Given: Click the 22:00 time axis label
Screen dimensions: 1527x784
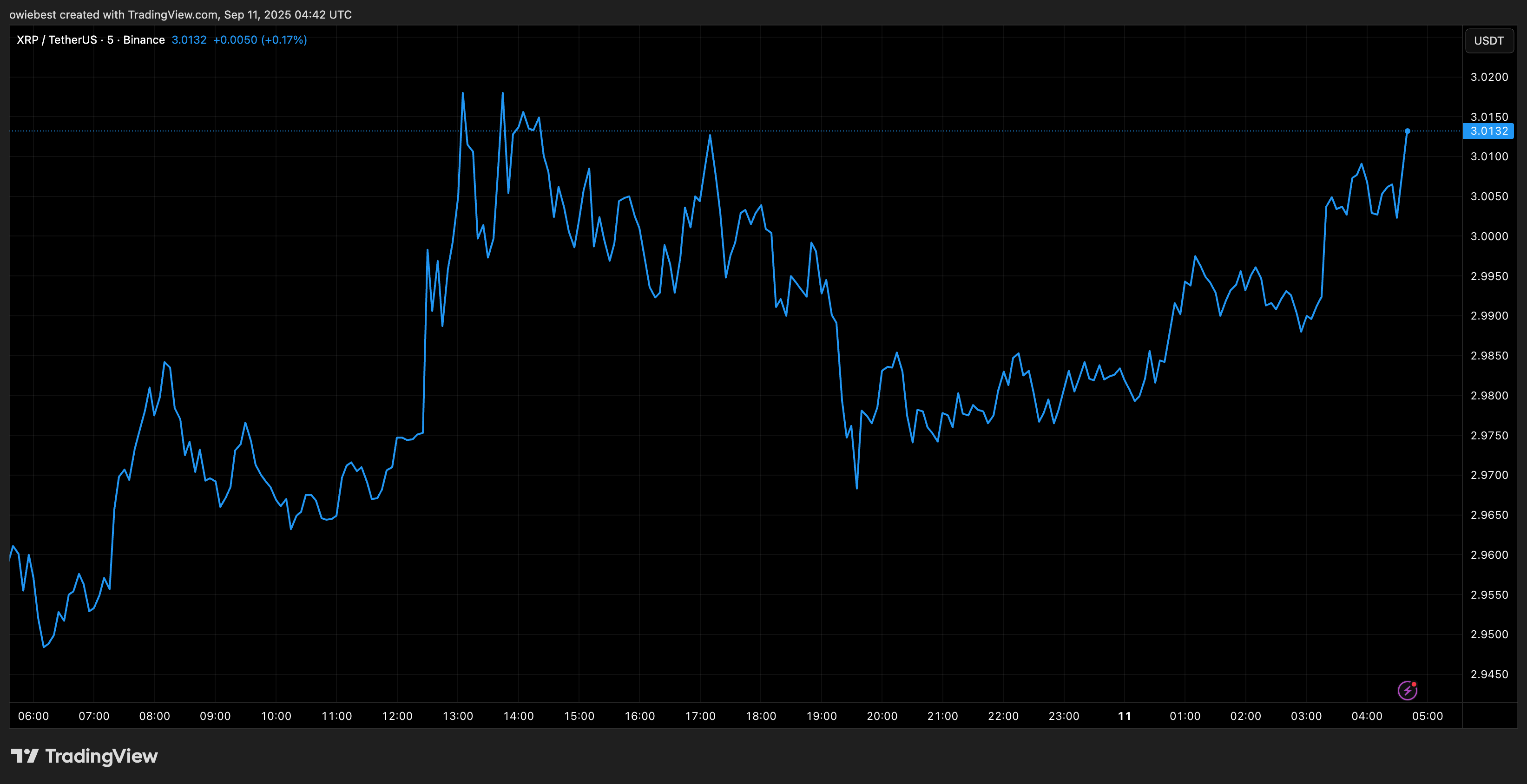Looking at the screenshot, I should tap(1003, 716).
